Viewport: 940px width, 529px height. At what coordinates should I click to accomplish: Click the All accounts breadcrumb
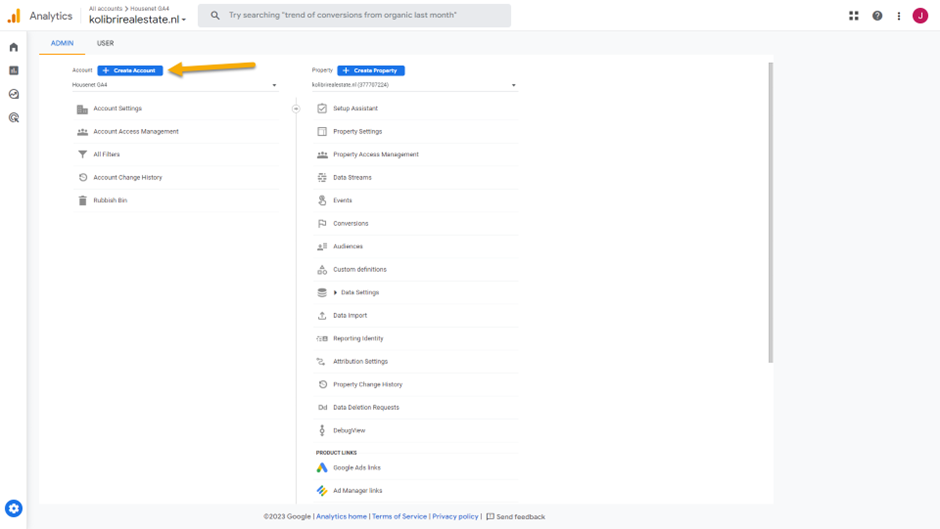[x=106, y=8]
